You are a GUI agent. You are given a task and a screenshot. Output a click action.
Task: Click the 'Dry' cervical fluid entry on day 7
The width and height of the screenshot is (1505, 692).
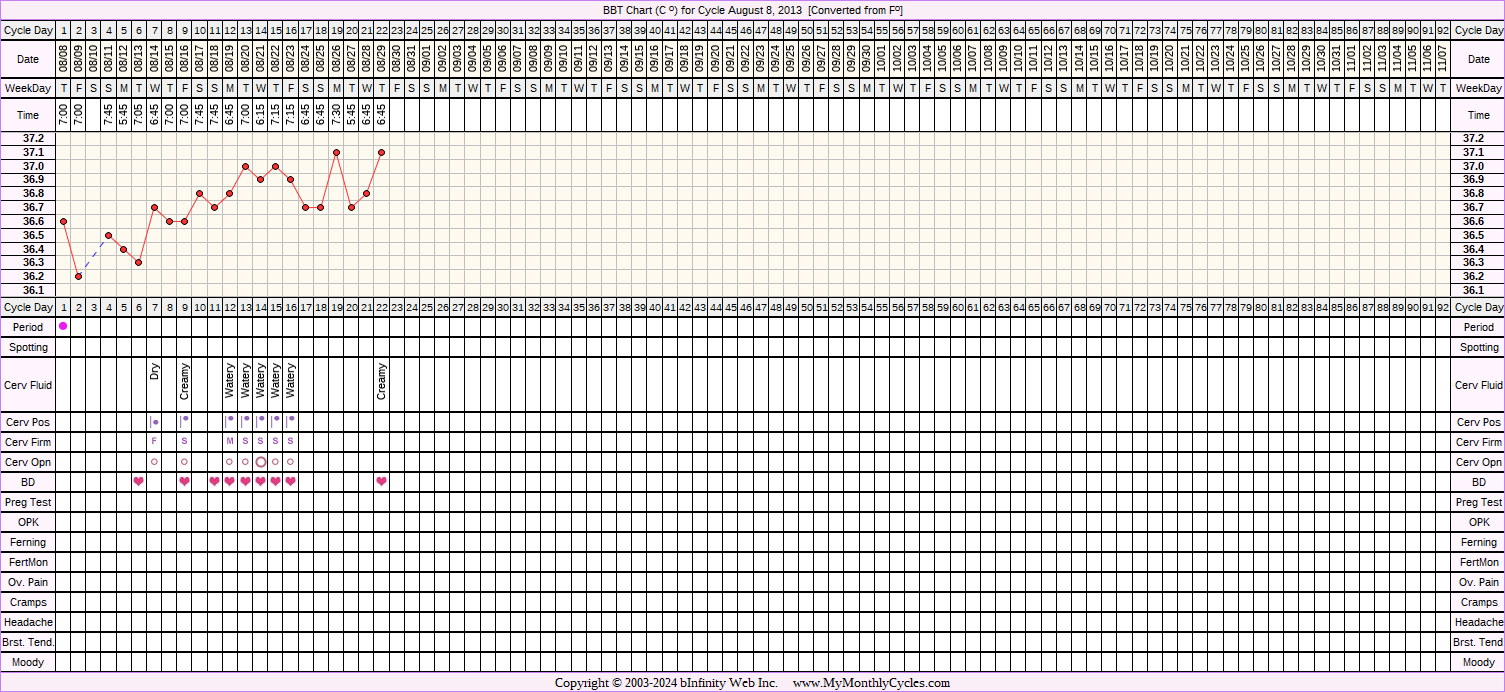click(154, 371)
